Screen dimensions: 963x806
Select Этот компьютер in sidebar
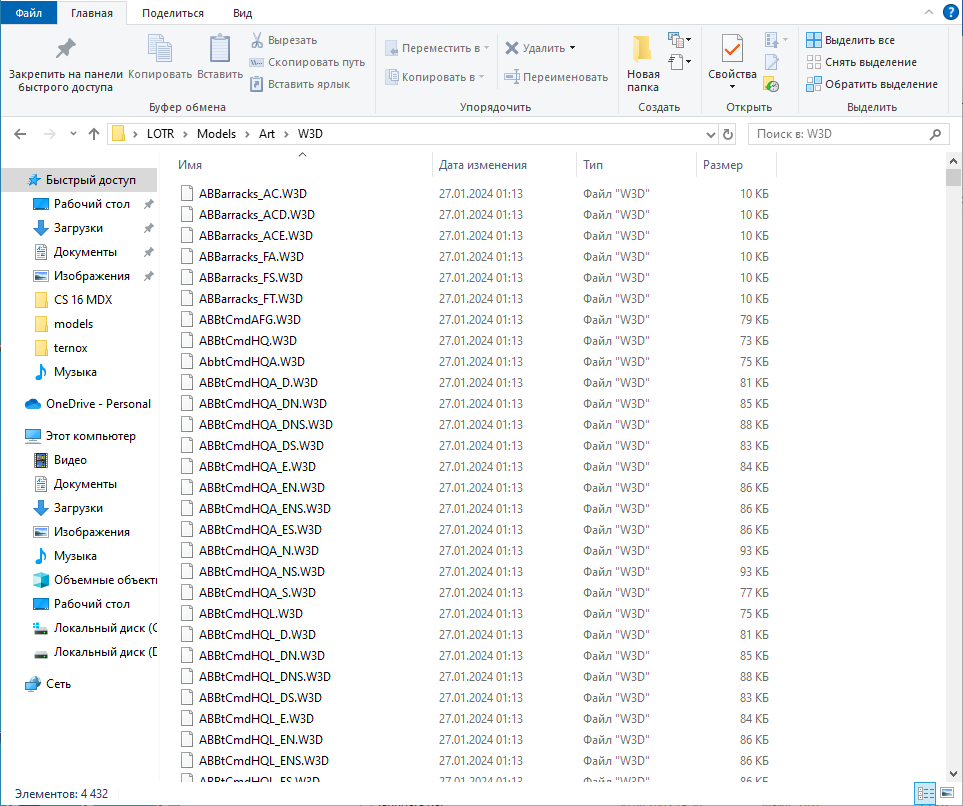(x=80, y=436)
